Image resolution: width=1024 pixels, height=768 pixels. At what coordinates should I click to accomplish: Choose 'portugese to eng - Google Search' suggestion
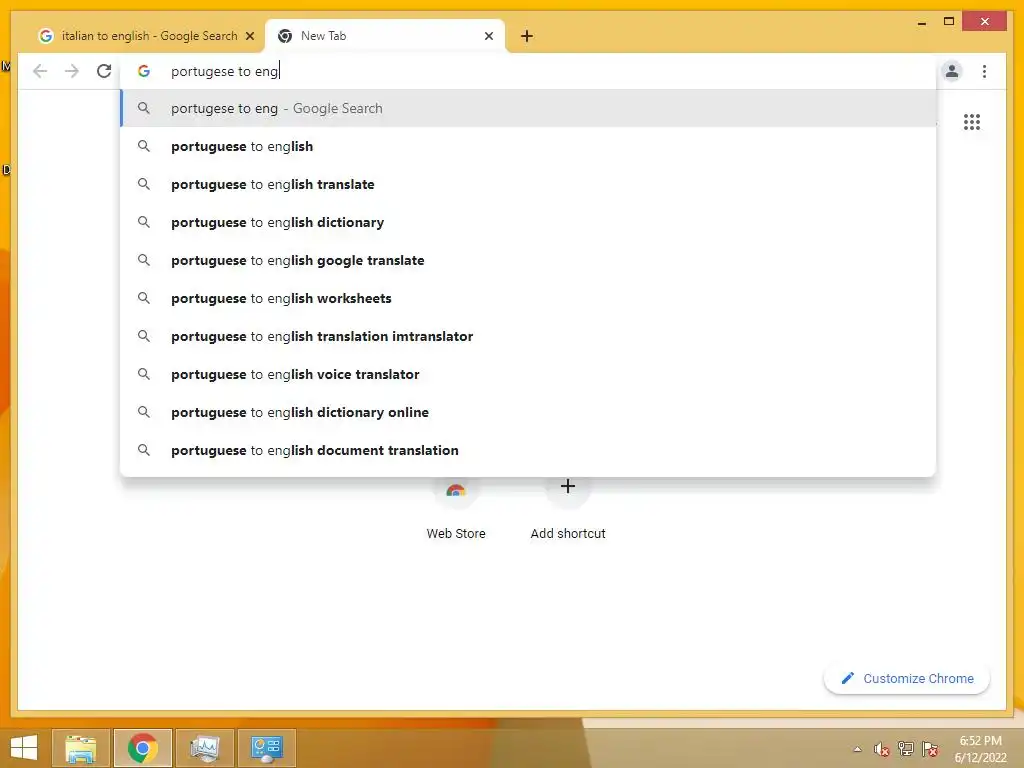point(528,108)
